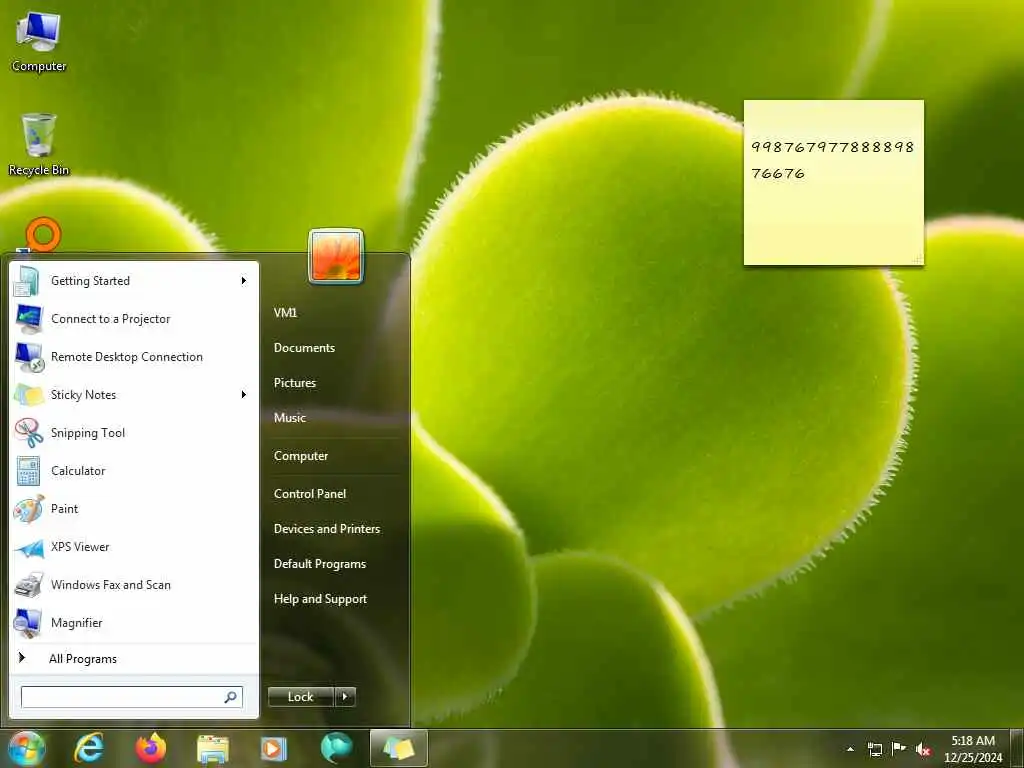
Task: Click the sticky note's resize corner grip
Action: (x=918, y=259)
